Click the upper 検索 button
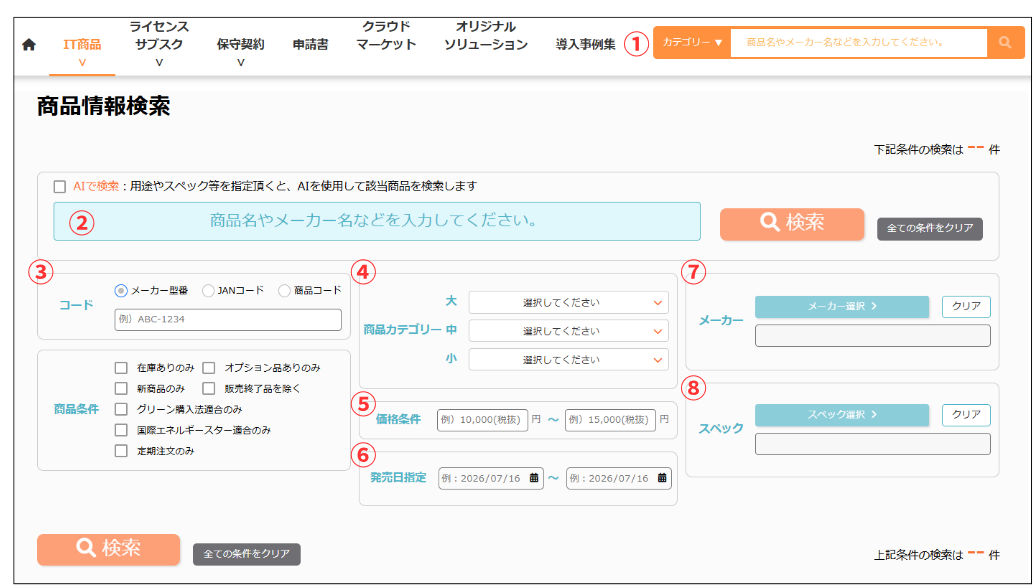This screenshot has width=1033, height=585. tap(792, 224)
